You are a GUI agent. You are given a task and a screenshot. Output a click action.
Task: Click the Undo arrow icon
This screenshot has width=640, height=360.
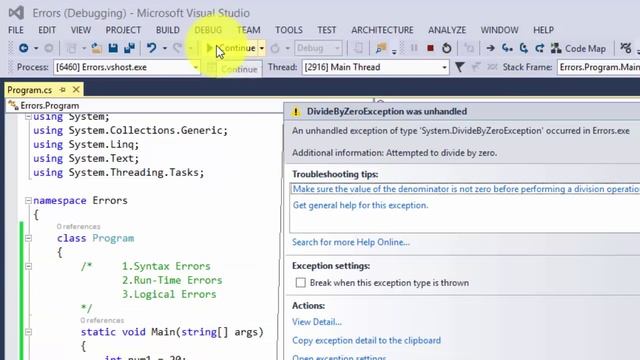pyautogui.click(x=151, y=48)
